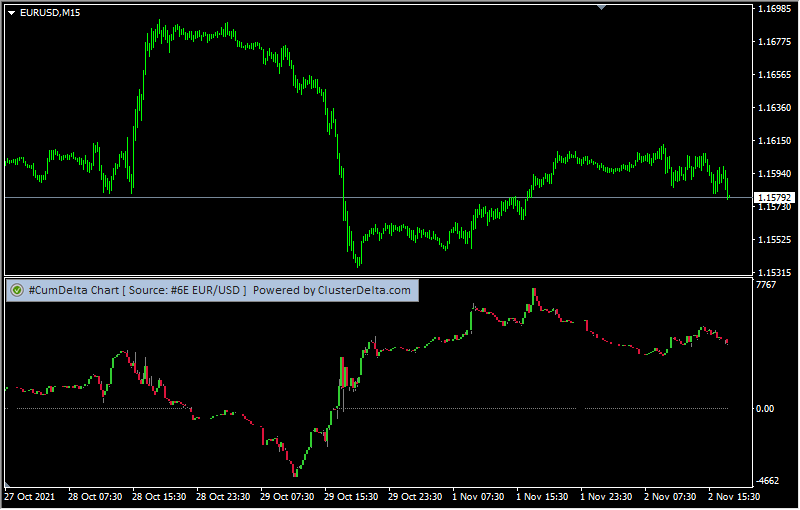Click the 7767 value on indicator scale
Screen dimensions: 800x510
click(766, 286)
